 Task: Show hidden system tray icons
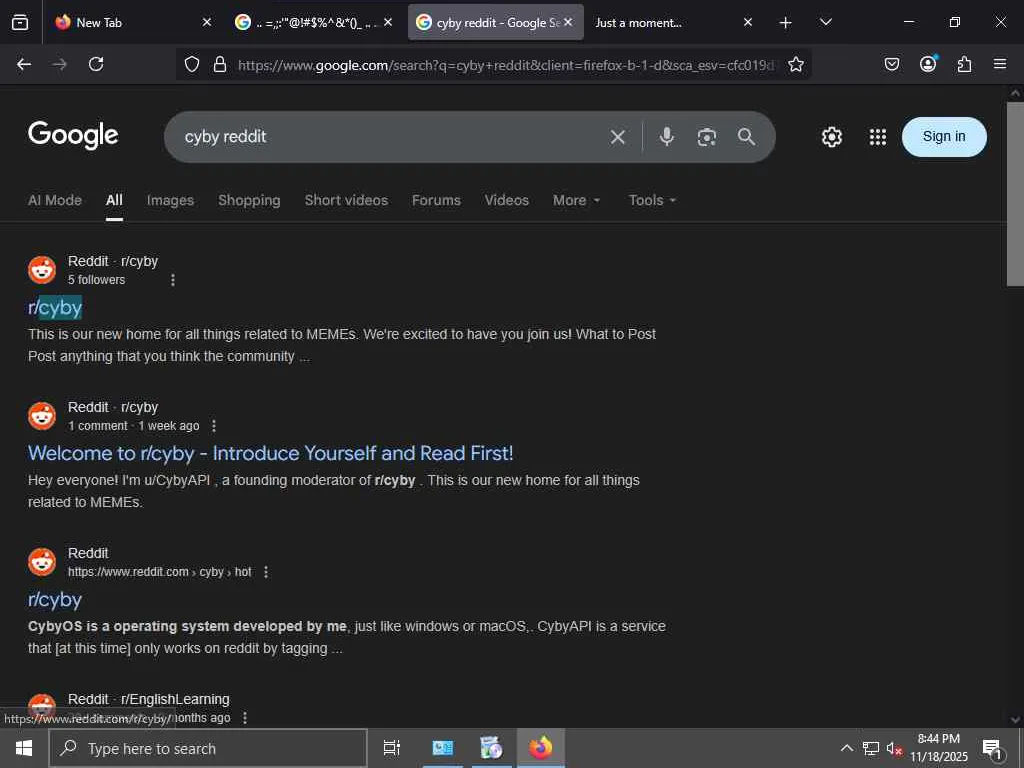(x=846, y=748)
